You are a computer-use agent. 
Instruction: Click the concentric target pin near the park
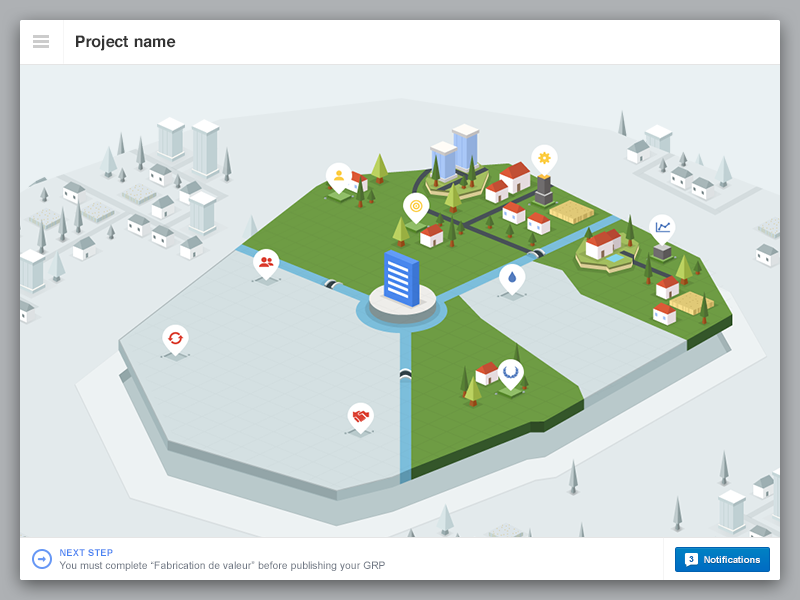click(x=414, y=206)
